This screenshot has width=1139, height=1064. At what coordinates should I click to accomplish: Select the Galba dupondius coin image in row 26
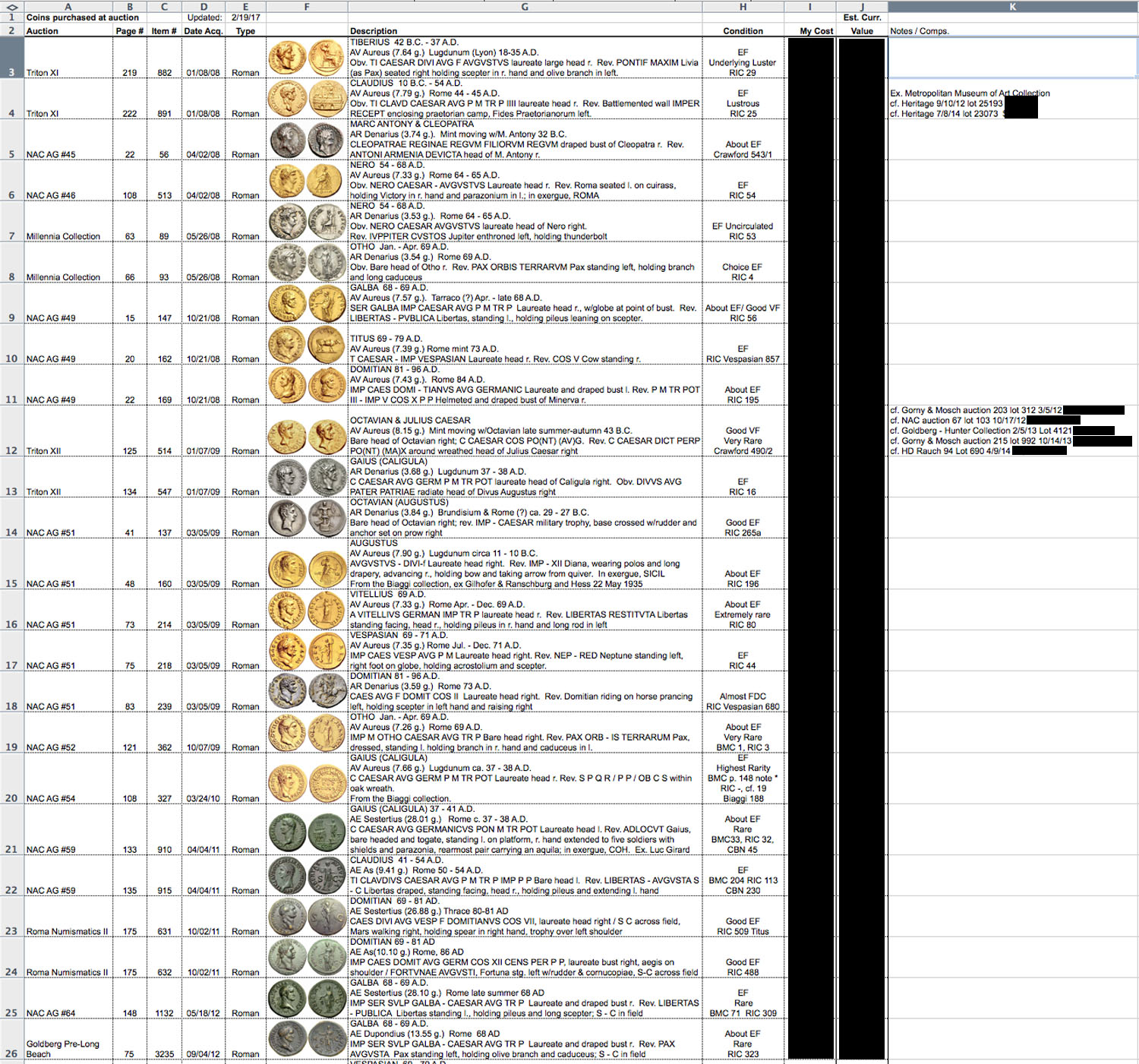[x=306, y=1040]
